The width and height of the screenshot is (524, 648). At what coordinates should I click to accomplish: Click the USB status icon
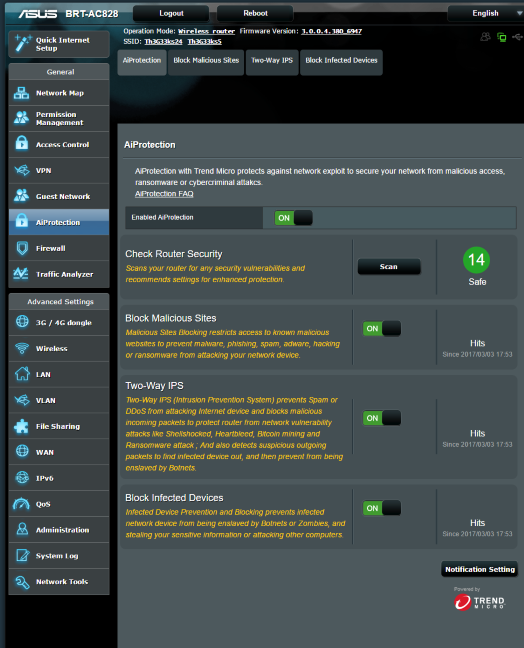[517, 37]
